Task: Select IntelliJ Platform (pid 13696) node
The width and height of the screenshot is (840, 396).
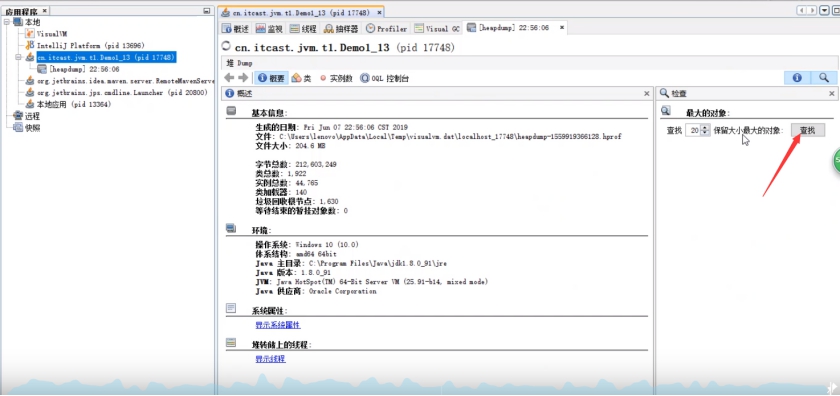Action: [91, 46]
